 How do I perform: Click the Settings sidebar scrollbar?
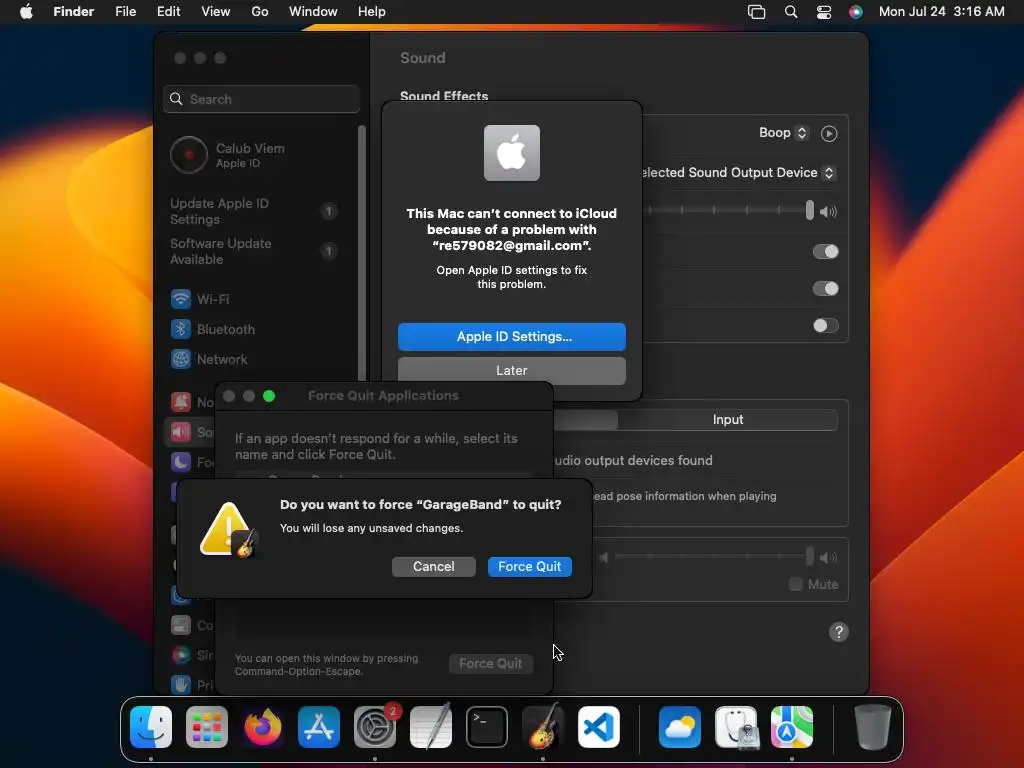coord(362,255)
